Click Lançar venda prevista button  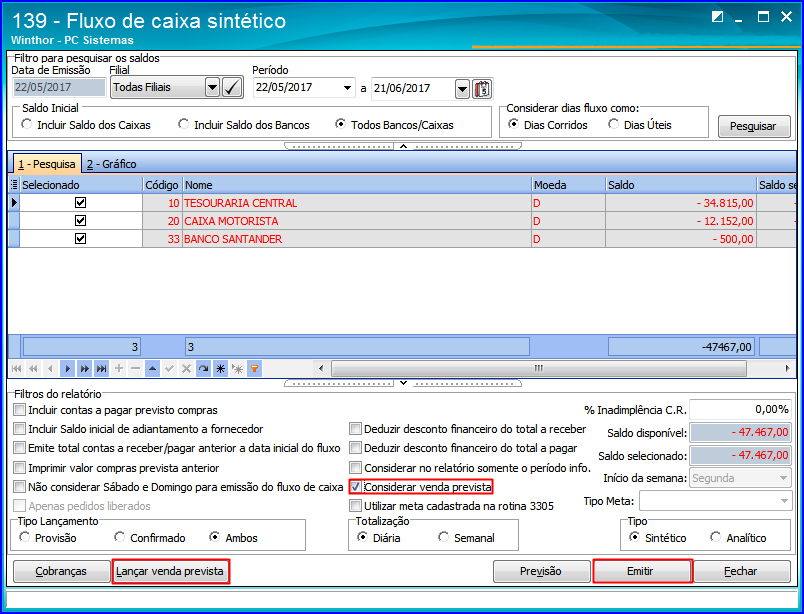[170, 571]
